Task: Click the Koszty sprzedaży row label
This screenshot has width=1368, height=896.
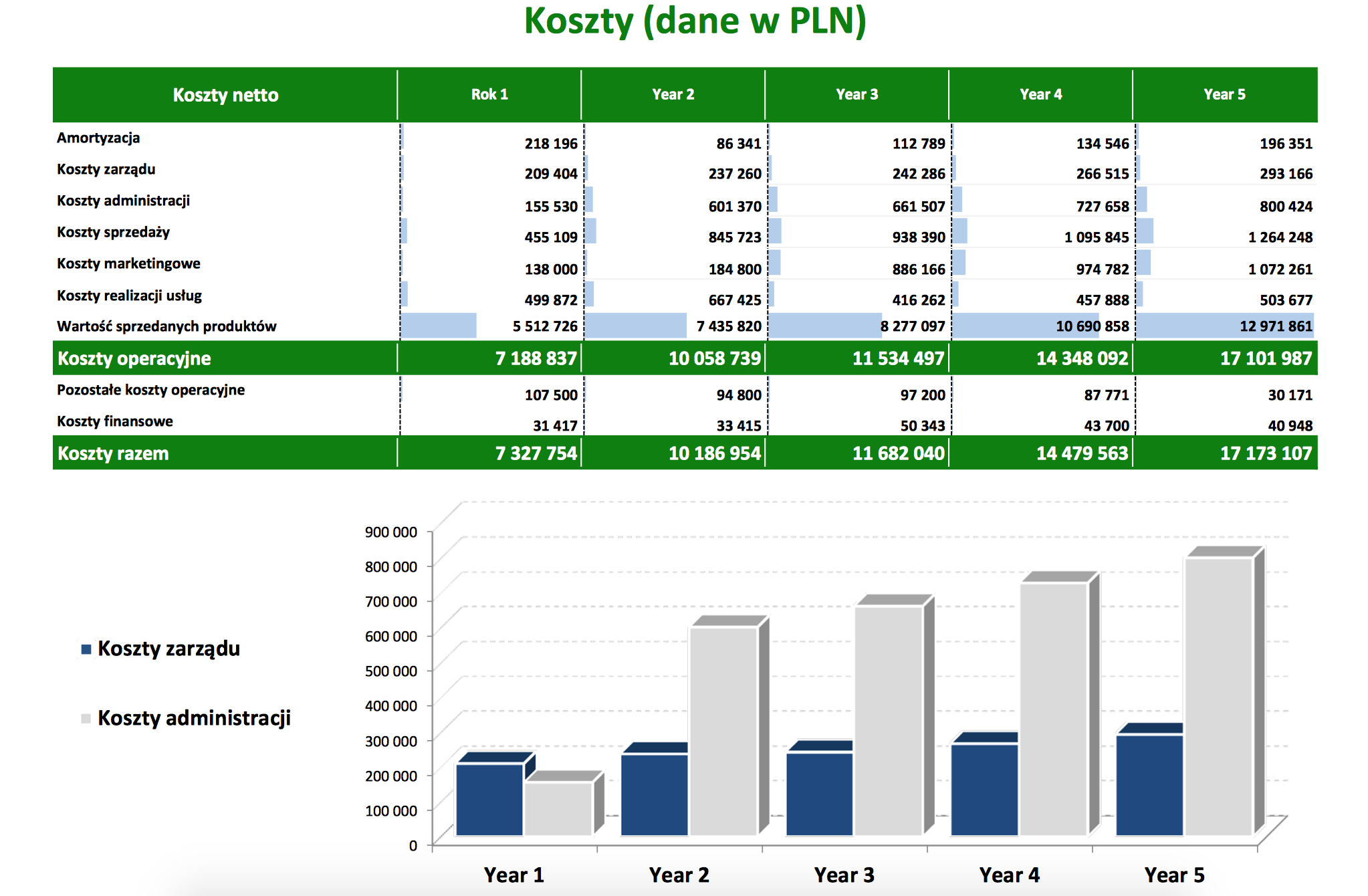Action: [x=113, y=232]
